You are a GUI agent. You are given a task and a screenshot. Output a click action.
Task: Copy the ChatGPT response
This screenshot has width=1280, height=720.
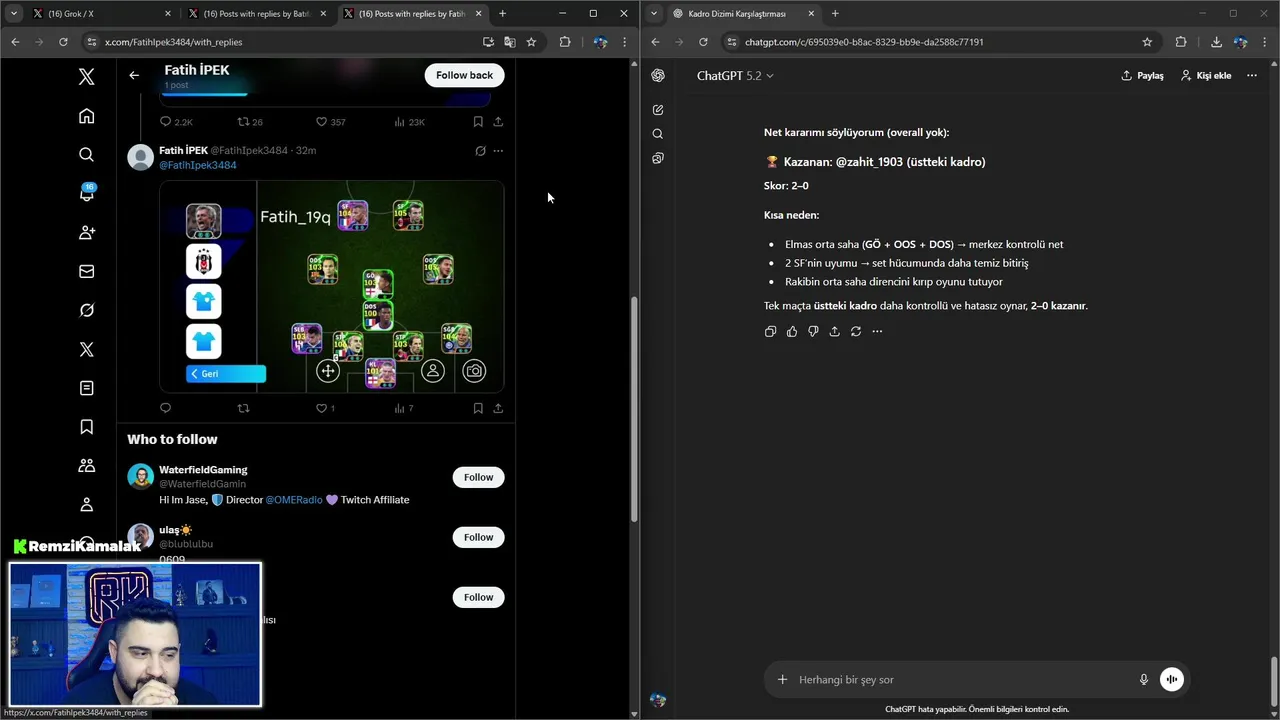pos(770,331)
